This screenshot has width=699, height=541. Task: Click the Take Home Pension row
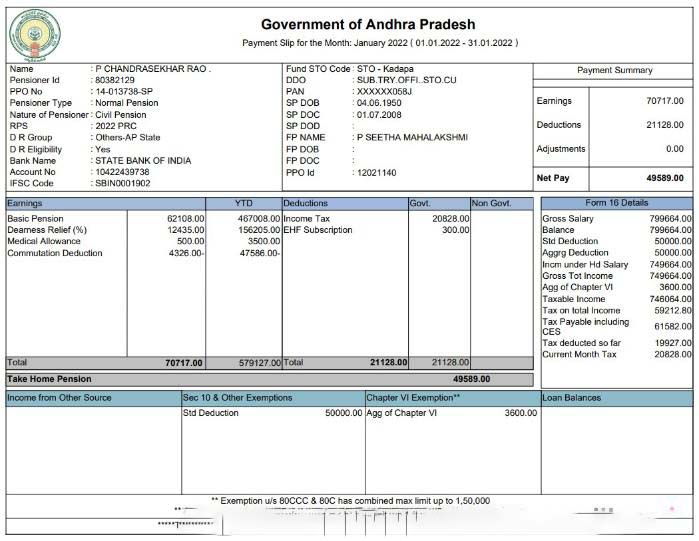[x=50, y=379]
